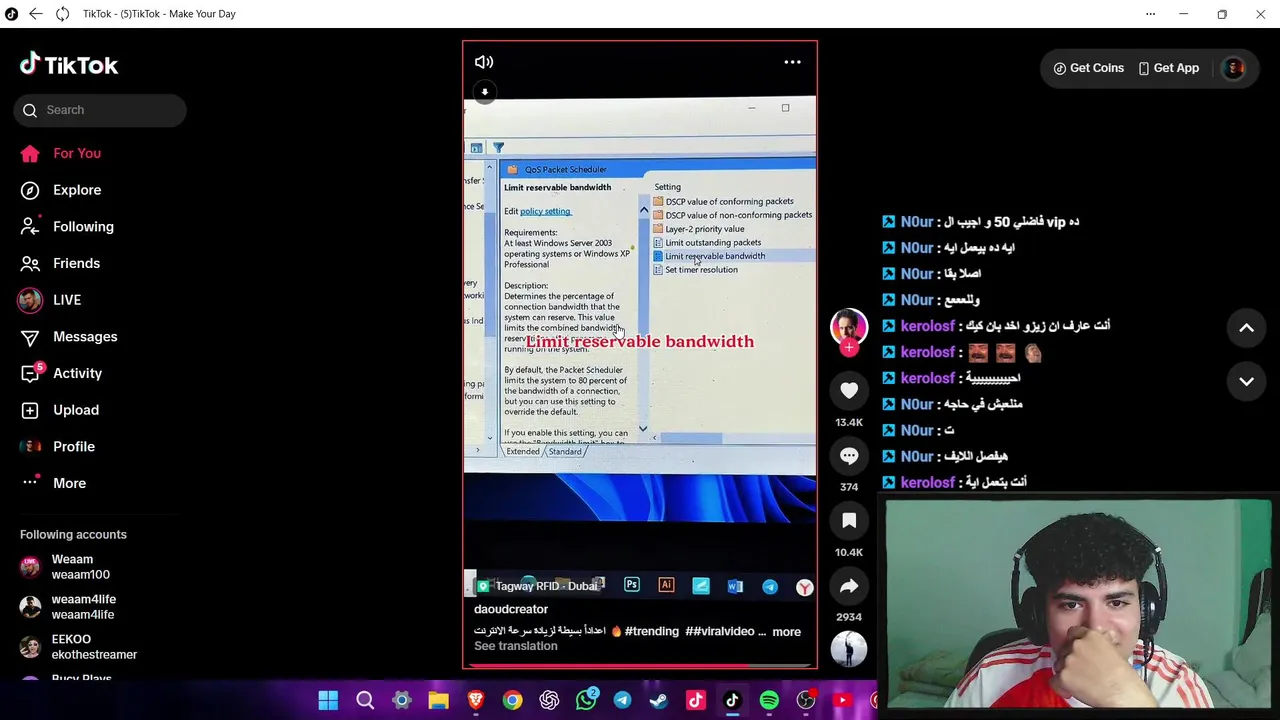Viewport: 1280px width, 720px height.
Task: Click the webcam overlay of the streamer
Action: click(1077, 604)
